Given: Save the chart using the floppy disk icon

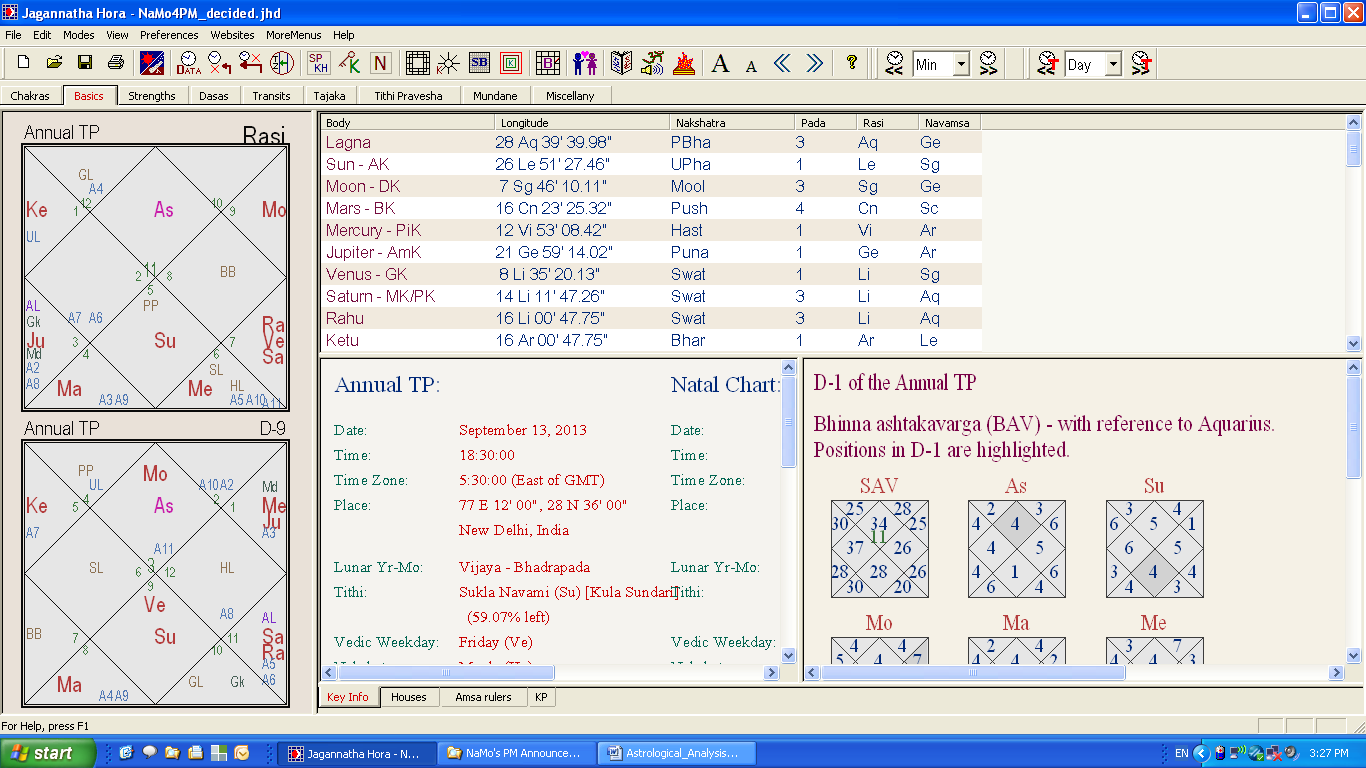Looking at the screenshot, I should tap(85, 63).
